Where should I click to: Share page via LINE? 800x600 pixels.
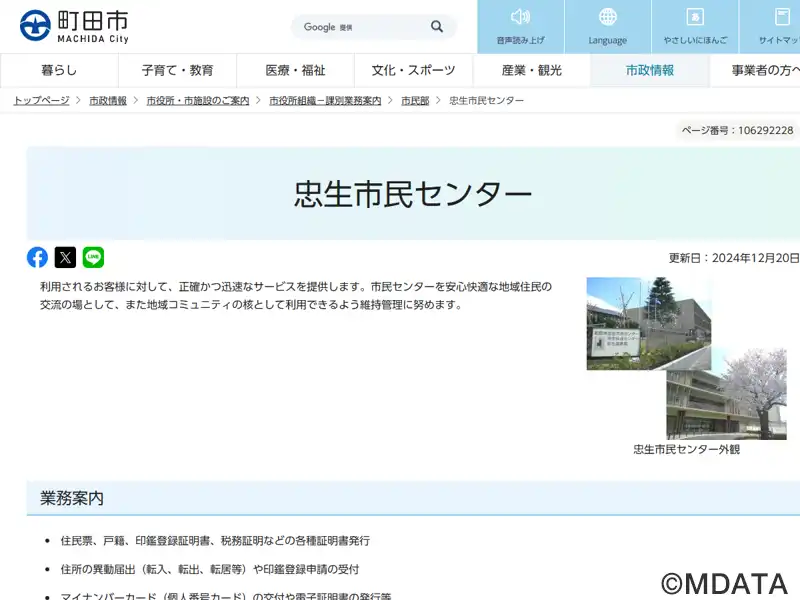pyautogui.click(x=93, y=257)
